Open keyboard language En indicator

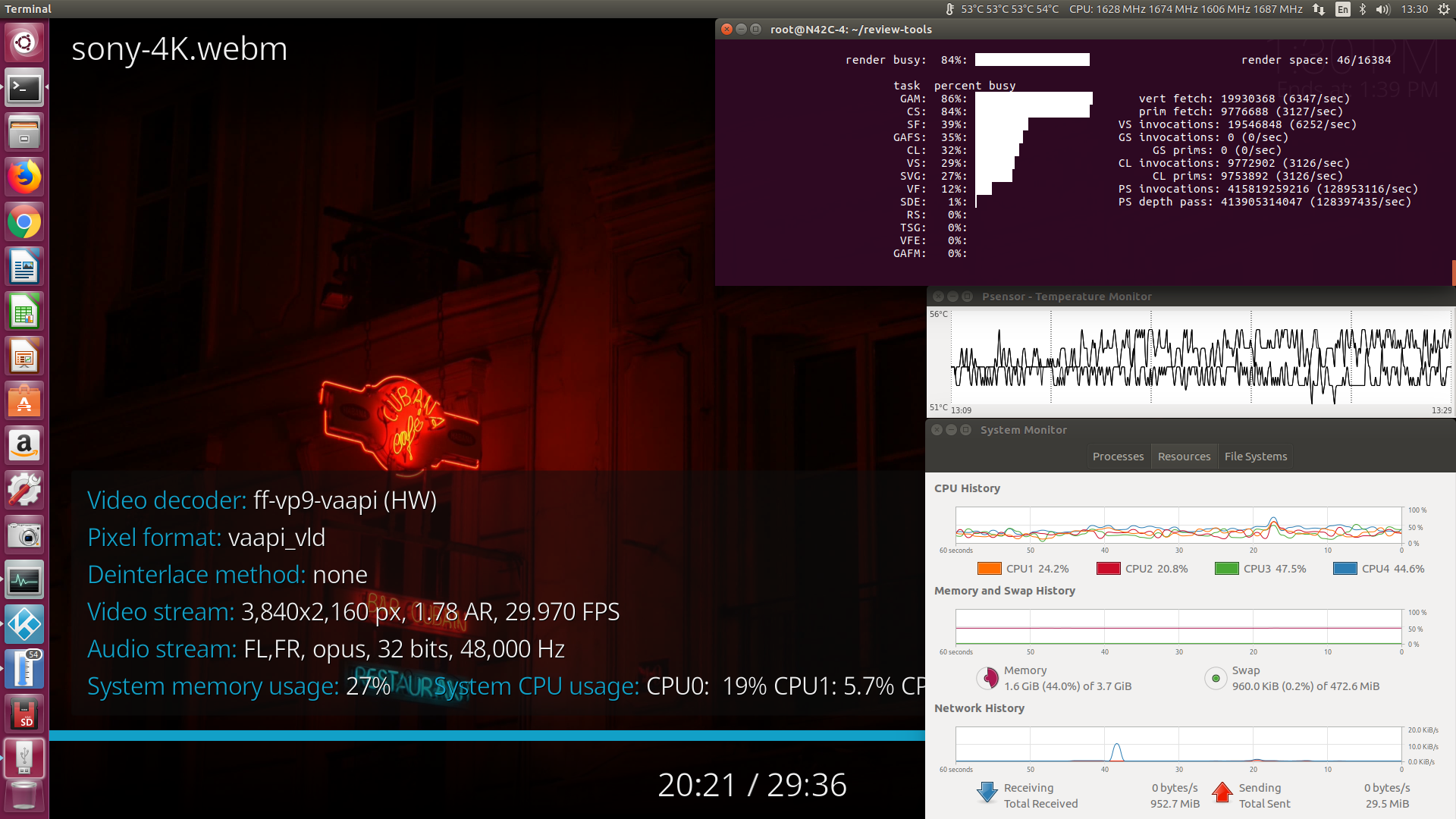1343,9
